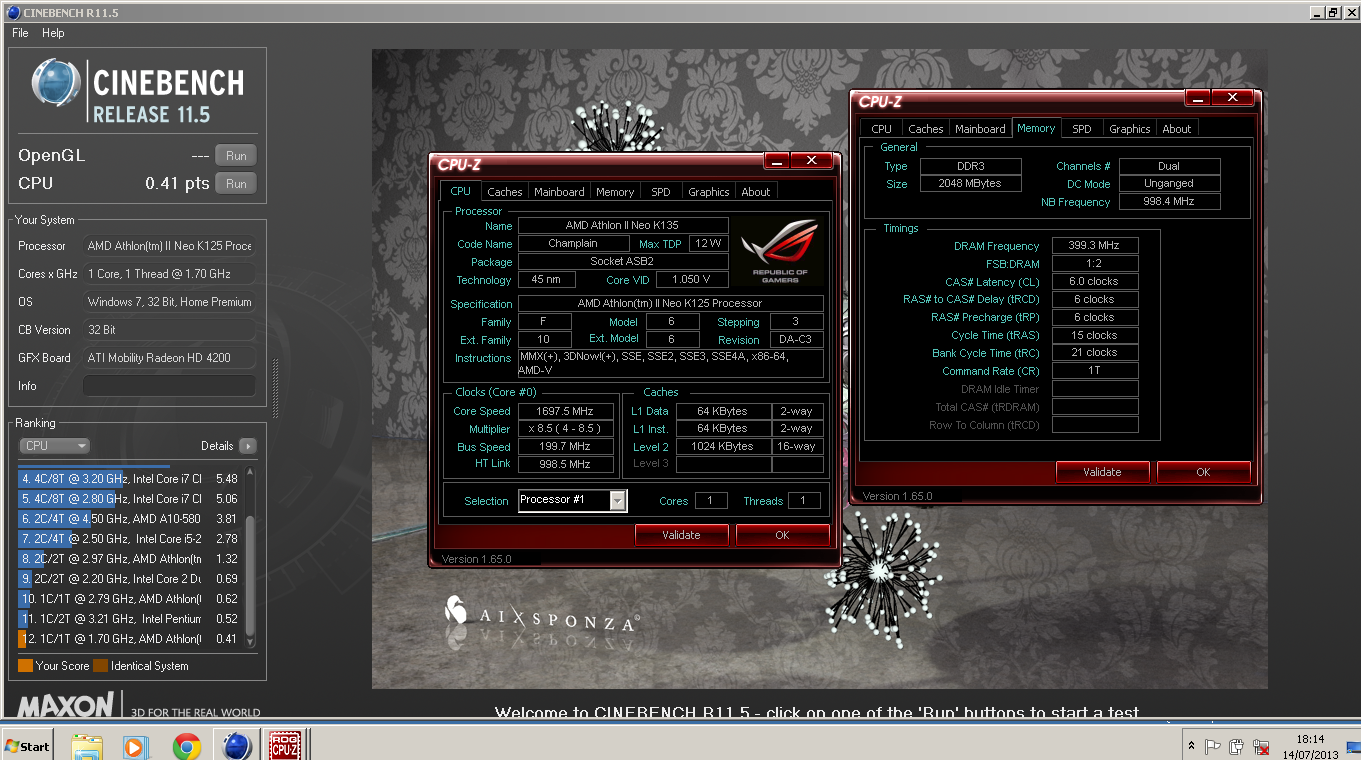The width and height of the screenshot is (1361, 760).
Task: Select ranking row 2C/2T @ 2.20 GHz Core 2 Duo
Action: (130, 579)
